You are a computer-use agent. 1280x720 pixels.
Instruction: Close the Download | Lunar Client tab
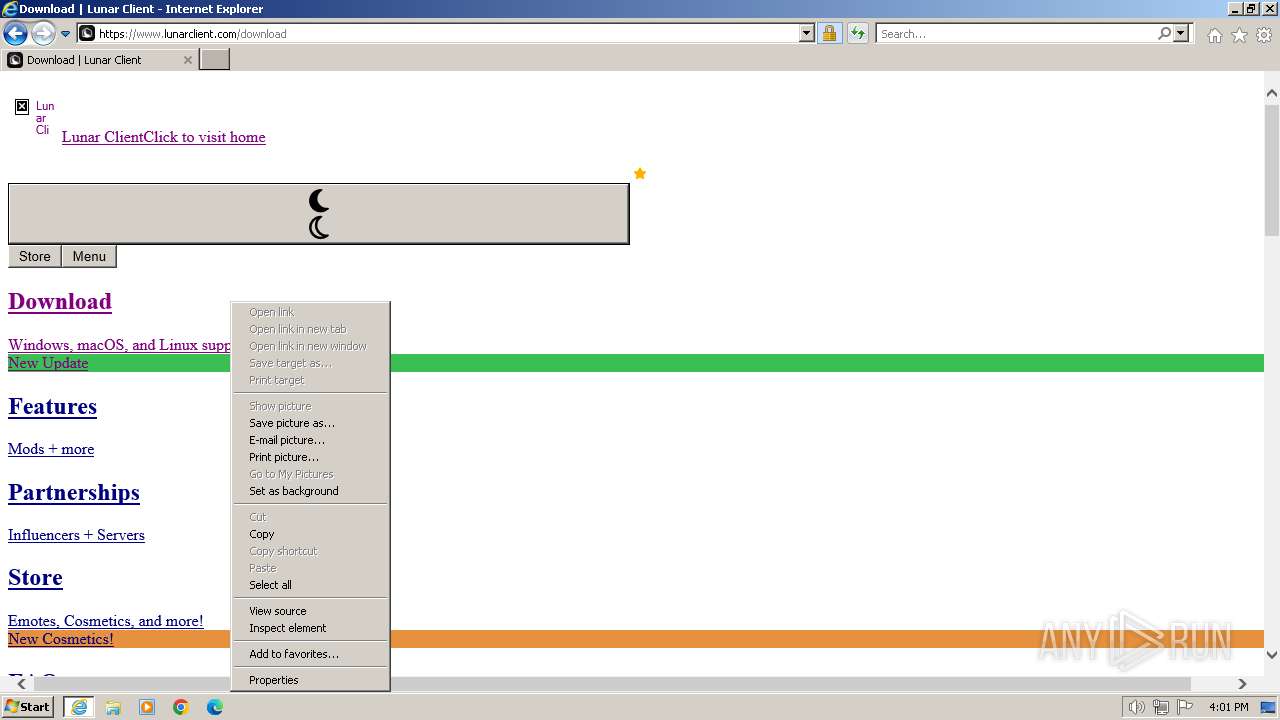(187, 60)
